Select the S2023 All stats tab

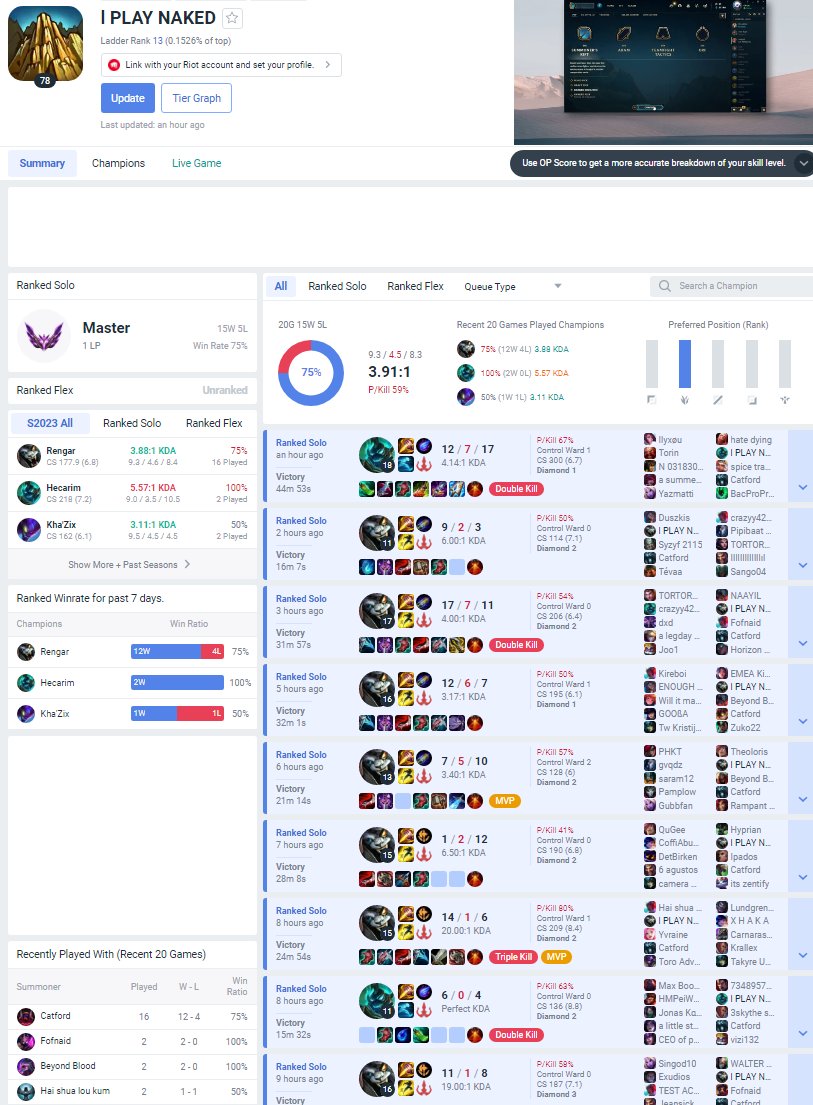pos(50,423)
